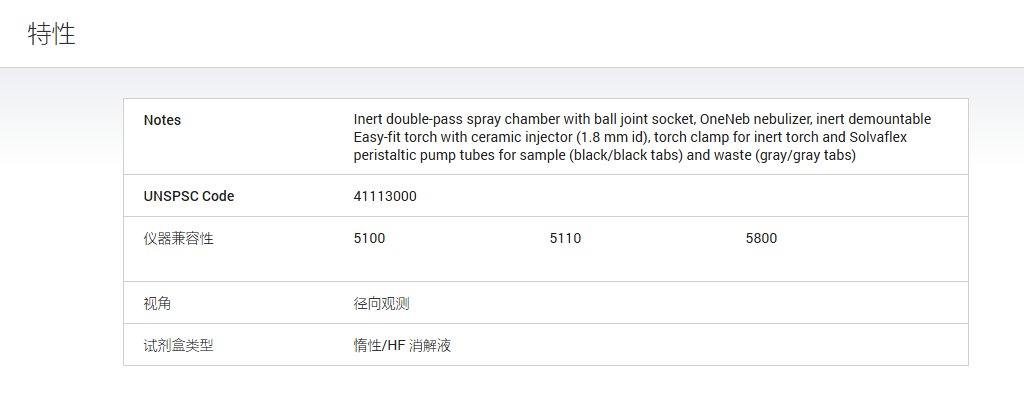The width and height of the screenshot is (1024, 416).
Task: Select the 5100 instrument model
Action: click(x=369, y=238)
